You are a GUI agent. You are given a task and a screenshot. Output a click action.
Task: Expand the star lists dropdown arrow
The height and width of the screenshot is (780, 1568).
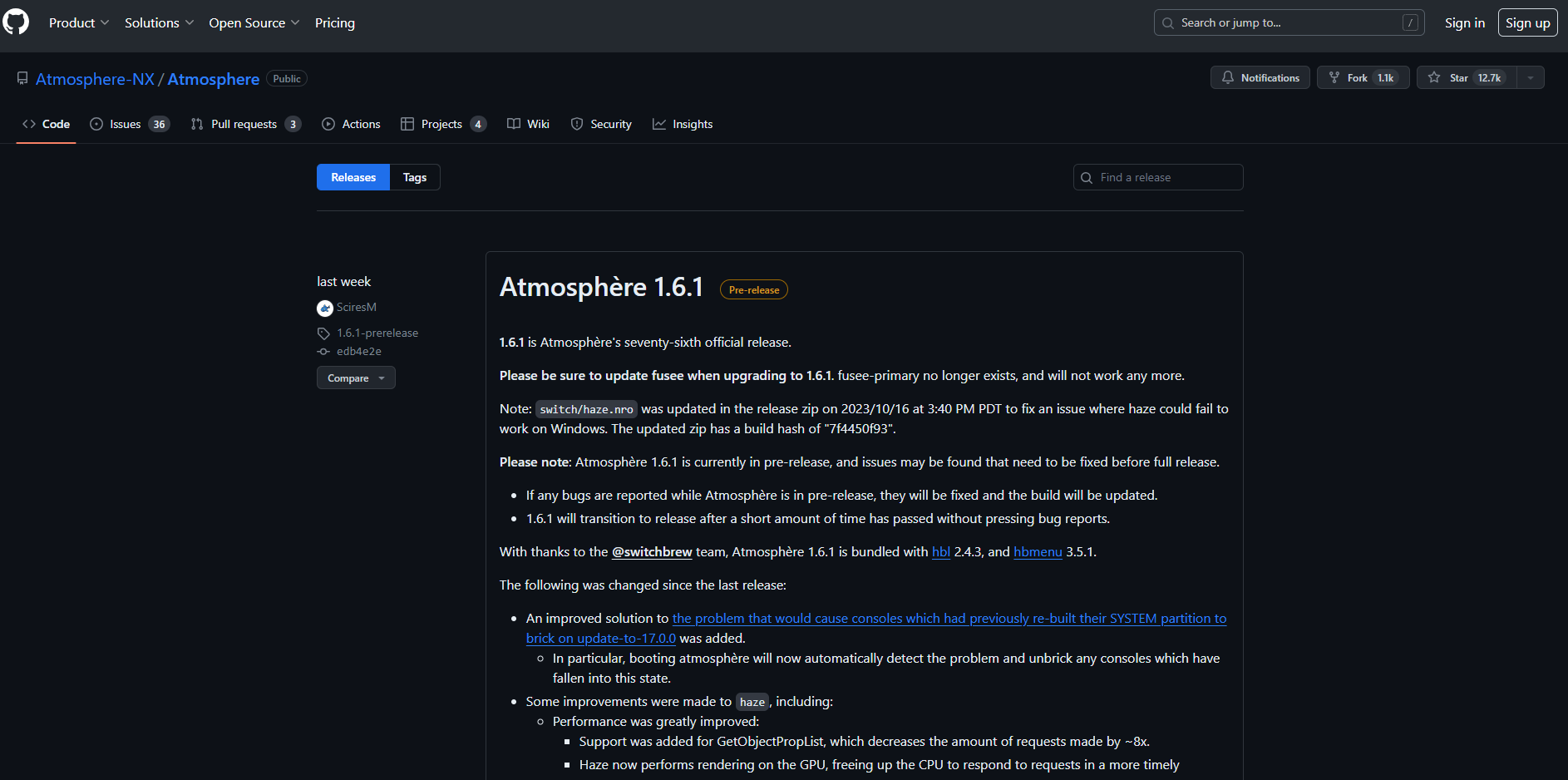click(1531, 77)
